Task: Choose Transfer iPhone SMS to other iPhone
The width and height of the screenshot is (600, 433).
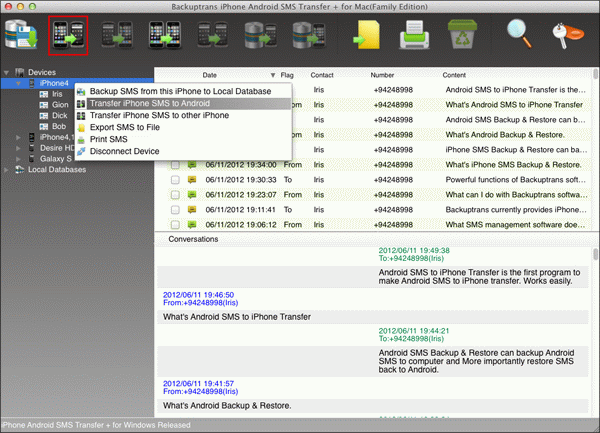Action: [x=183, y=115]
